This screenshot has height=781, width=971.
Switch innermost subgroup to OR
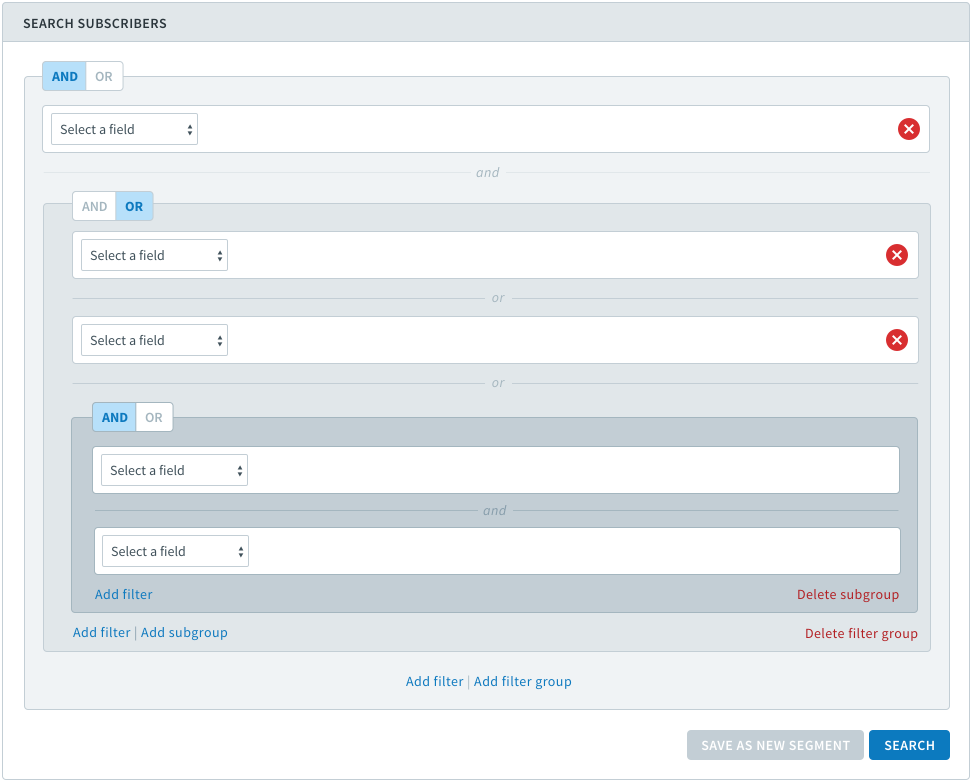[154, 417]
